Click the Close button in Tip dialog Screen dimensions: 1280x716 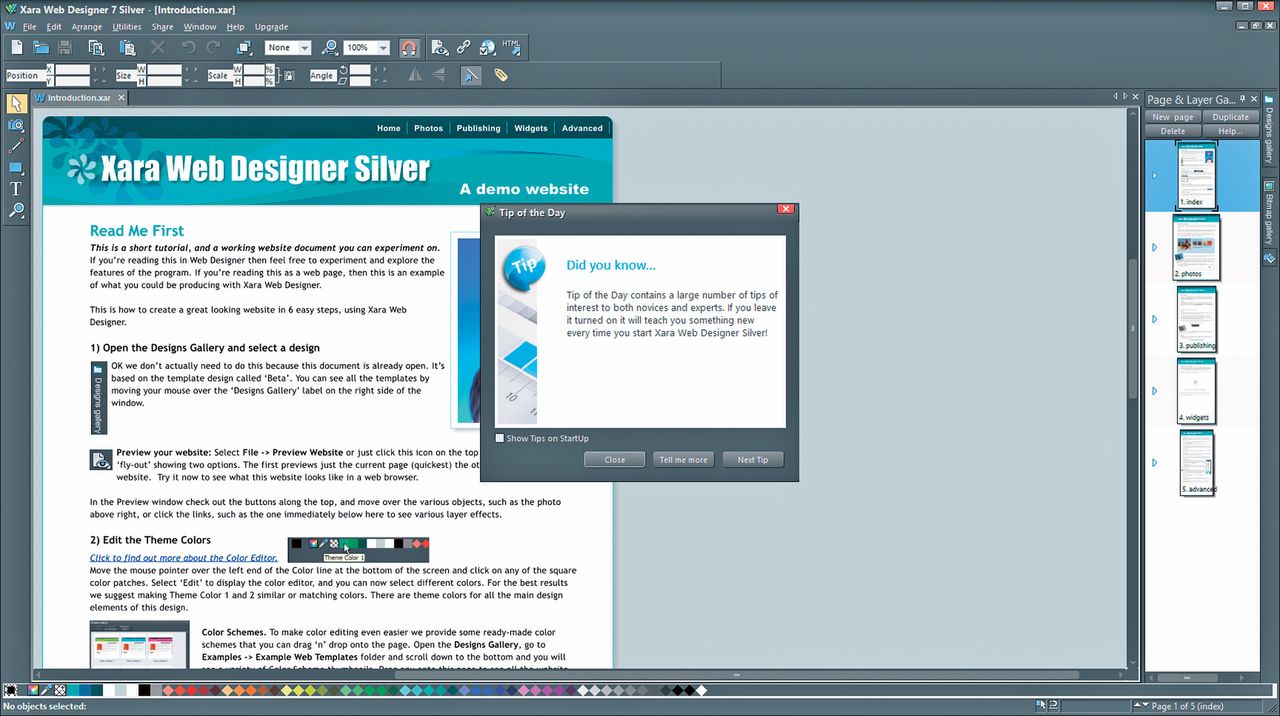click(x=615, y=460)
